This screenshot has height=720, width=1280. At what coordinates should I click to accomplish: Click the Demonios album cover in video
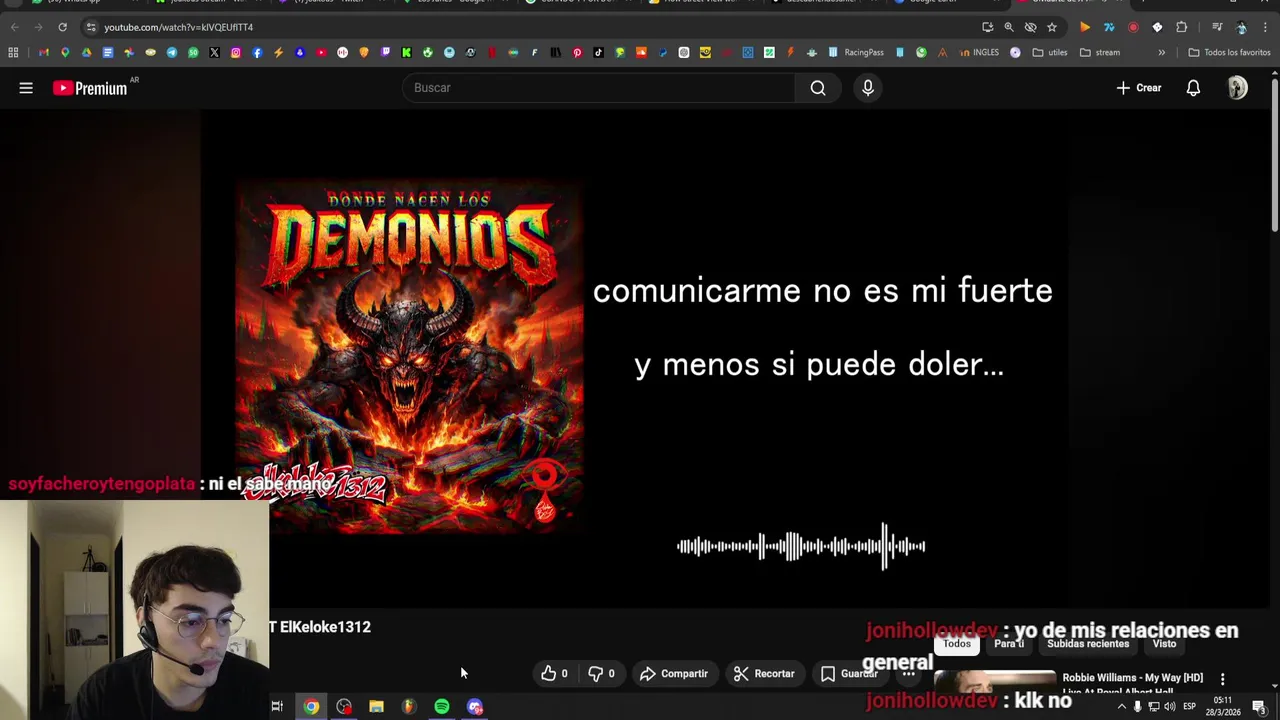click(x=409, y=355)
